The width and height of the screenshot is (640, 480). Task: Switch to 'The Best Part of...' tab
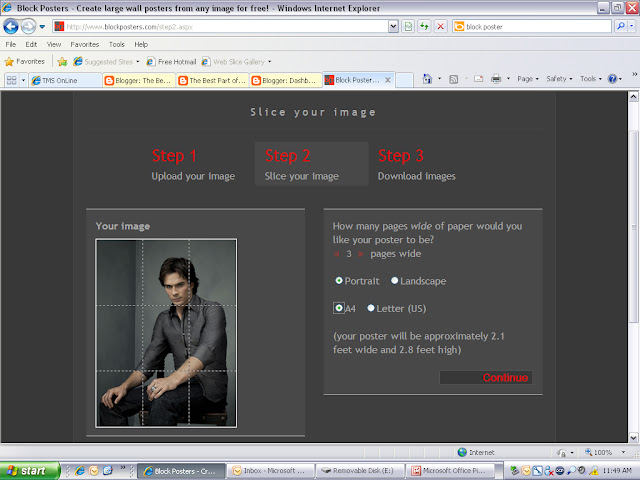pos(213,80)
